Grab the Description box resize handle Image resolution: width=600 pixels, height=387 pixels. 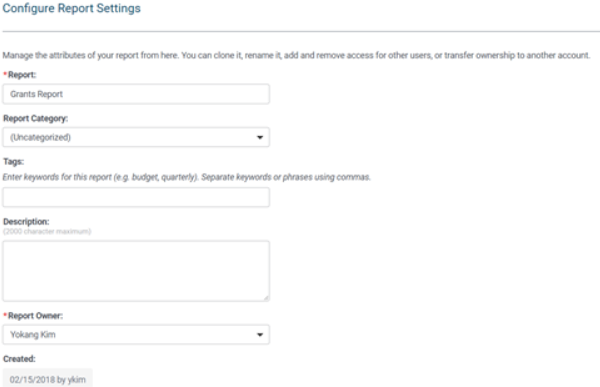(266, 297)
